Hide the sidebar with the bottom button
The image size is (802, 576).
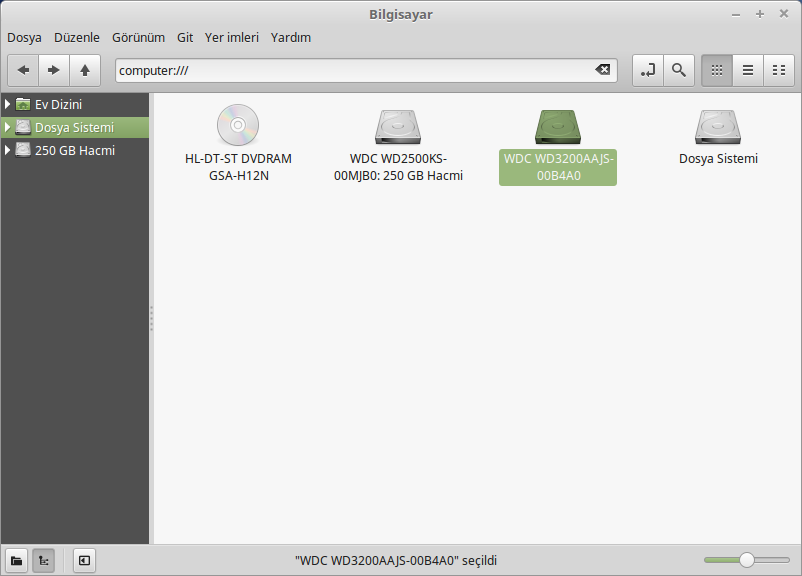point(84,561)
